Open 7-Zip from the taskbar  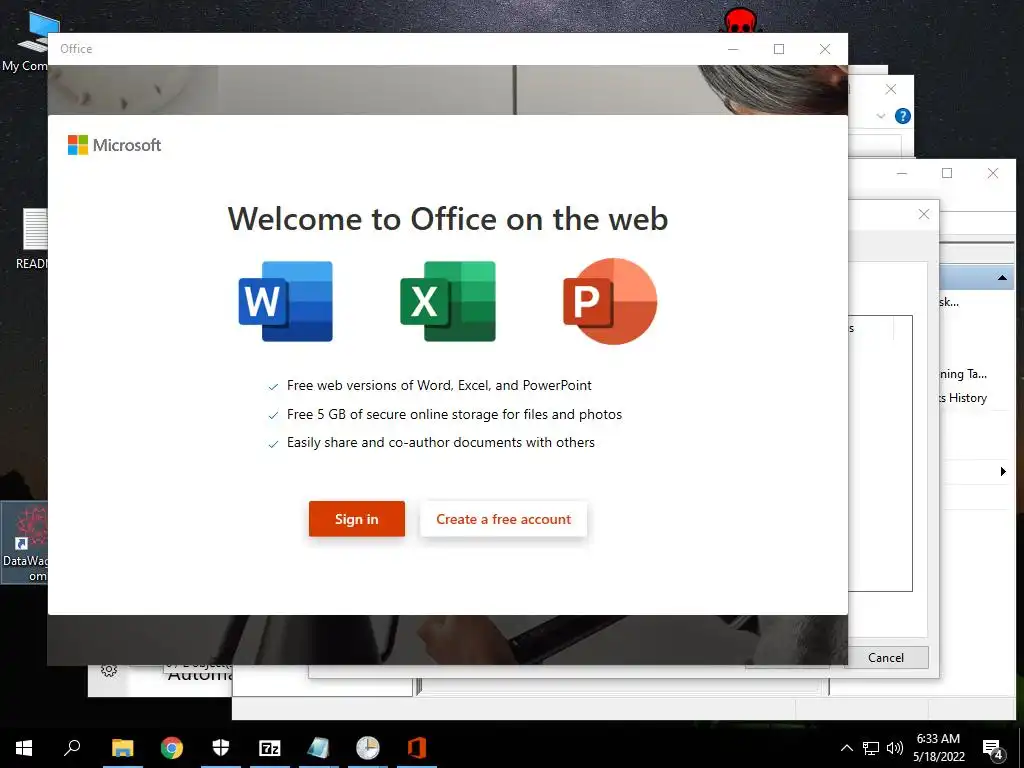[270, 748]
